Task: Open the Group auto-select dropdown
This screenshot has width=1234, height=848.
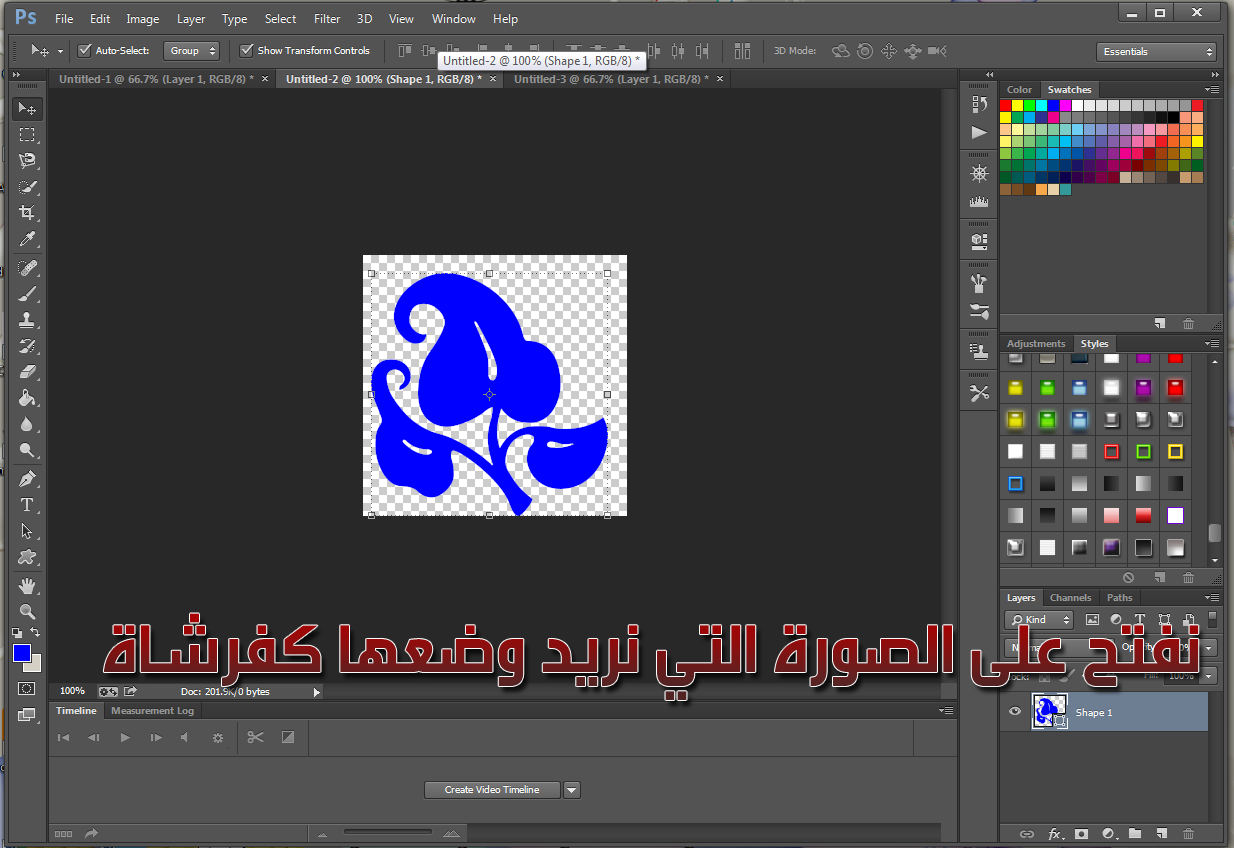Action: point(191,50)
